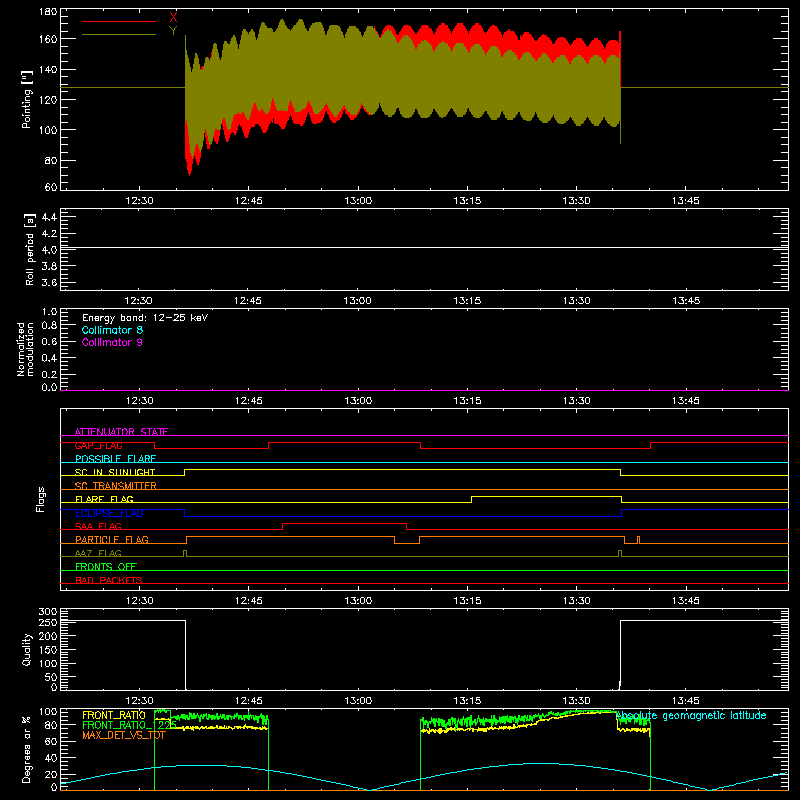Viewport: 800px width, 800px height.
Task: Click the 60 value on Pointing axis
Action: (51, 187)
